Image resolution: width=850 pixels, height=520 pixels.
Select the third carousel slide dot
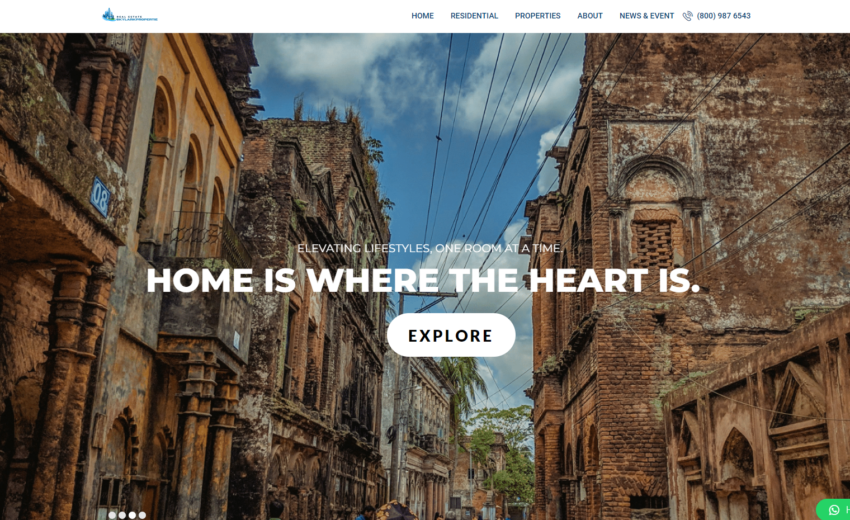pyautogui.click(x=132, y=515)
